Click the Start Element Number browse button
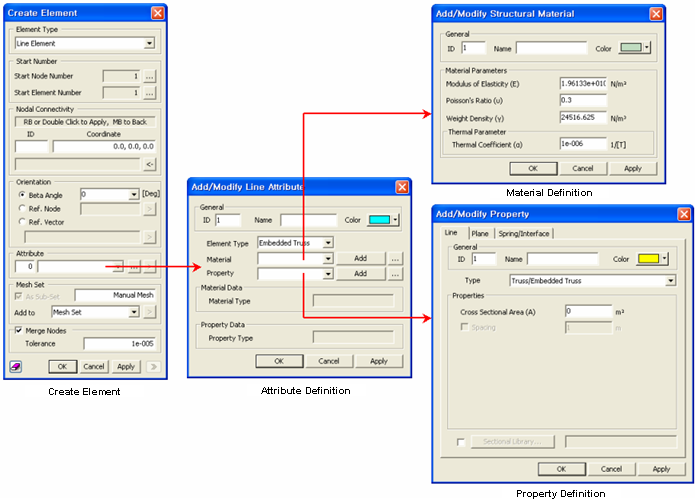Viewport: 700px width, 503px height. [150, 93]
